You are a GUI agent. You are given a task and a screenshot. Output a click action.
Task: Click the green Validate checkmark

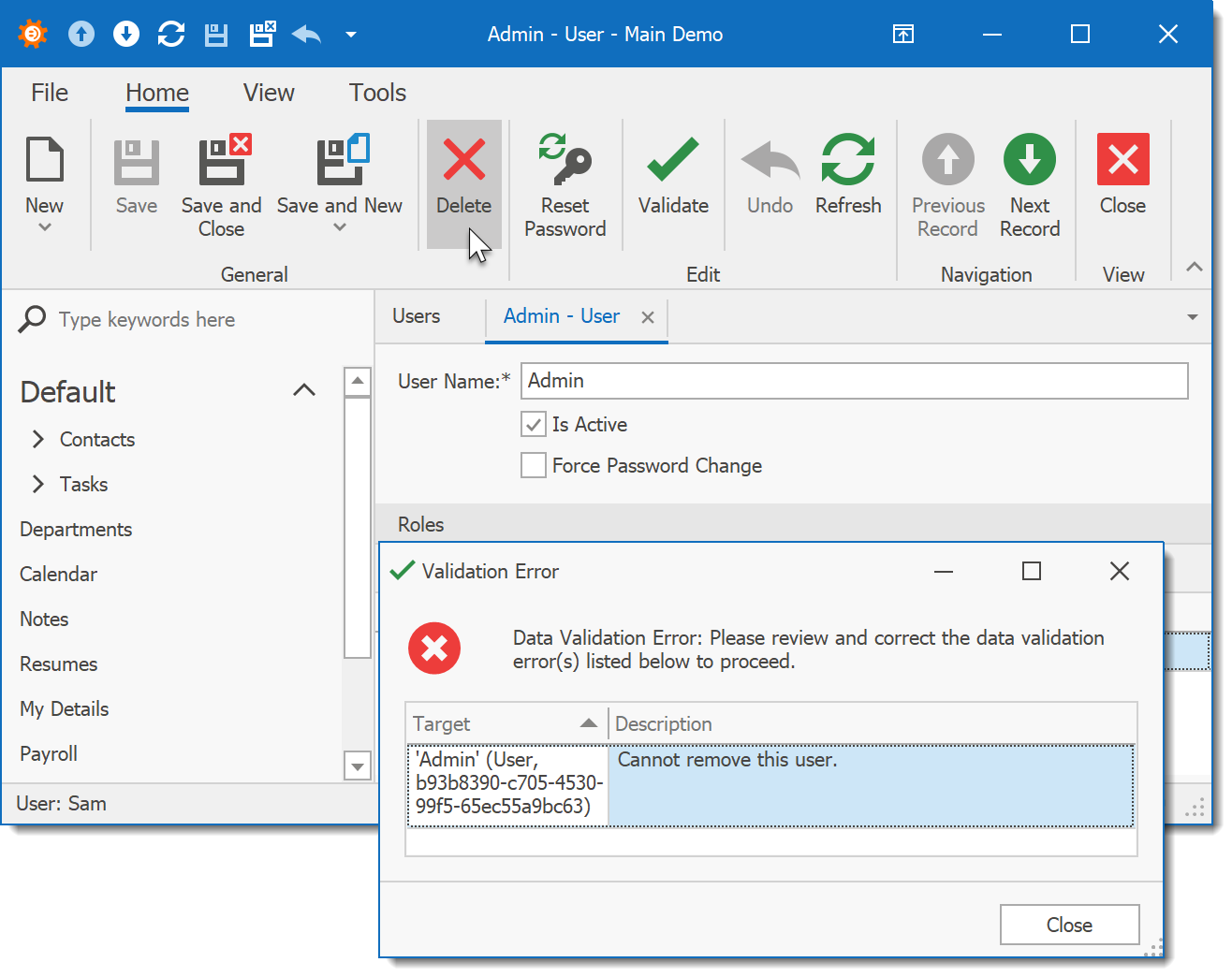point(672,160)
